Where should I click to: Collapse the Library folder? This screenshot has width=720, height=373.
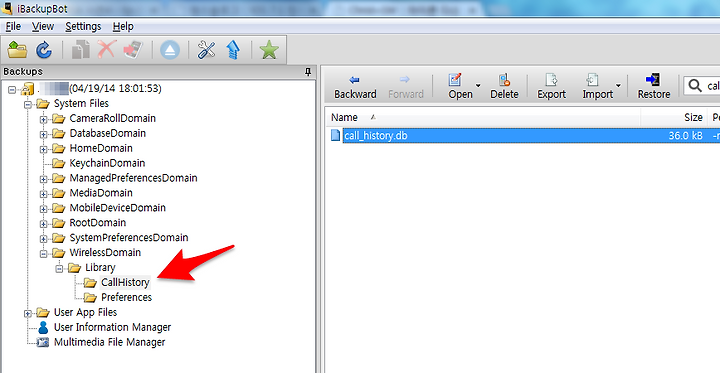59,269
